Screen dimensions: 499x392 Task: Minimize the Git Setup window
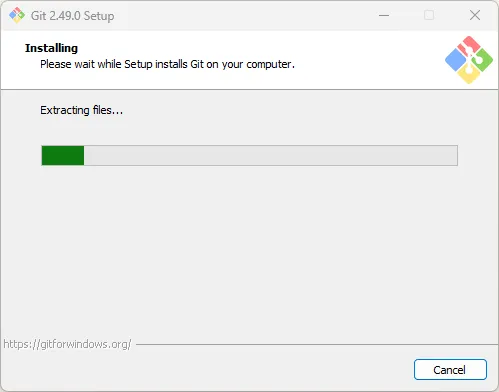384,15
